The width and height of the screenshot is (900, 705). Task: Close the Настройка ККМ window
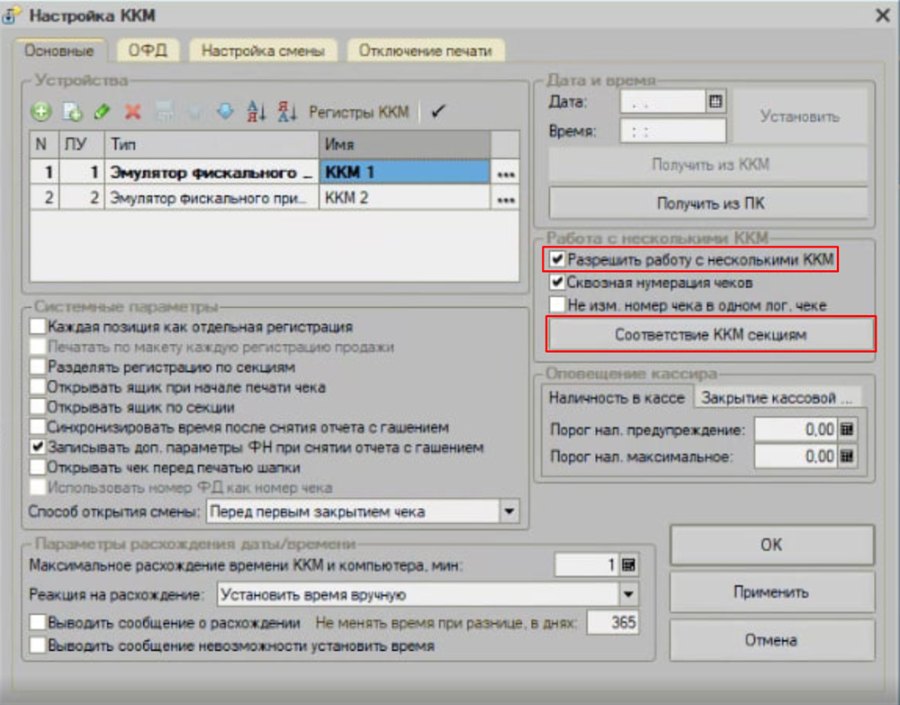(x=882, y=15)
